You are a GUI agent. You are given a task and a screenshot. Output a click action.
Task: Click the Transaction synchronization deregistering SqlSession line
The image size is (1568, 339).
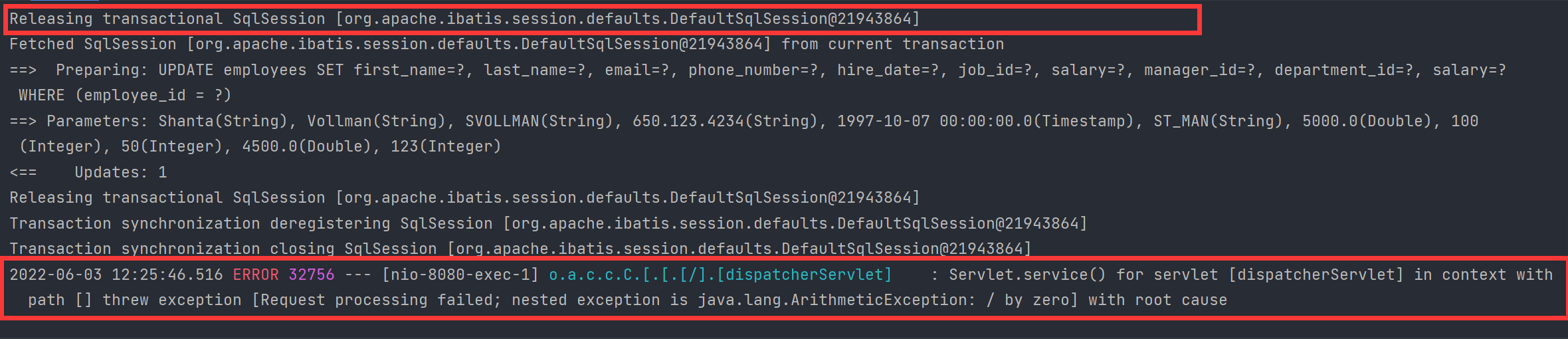point(548,223)
